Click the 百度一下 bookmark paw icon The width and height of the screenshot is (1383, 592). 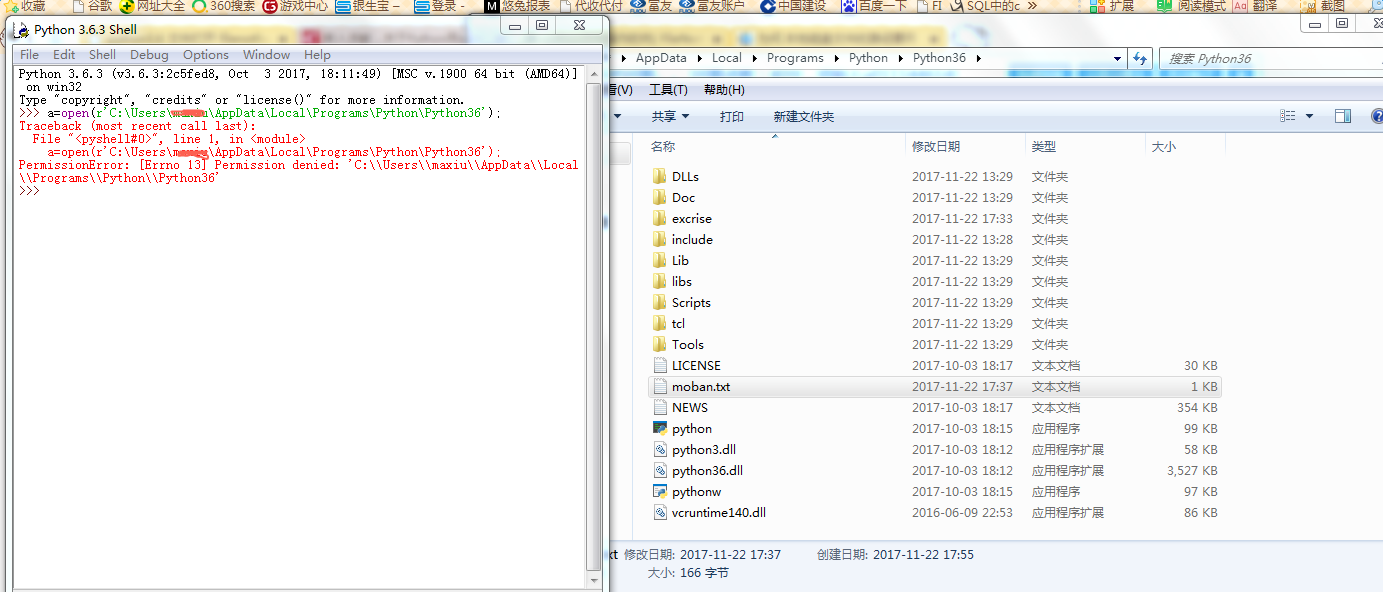tap(849, 6)
